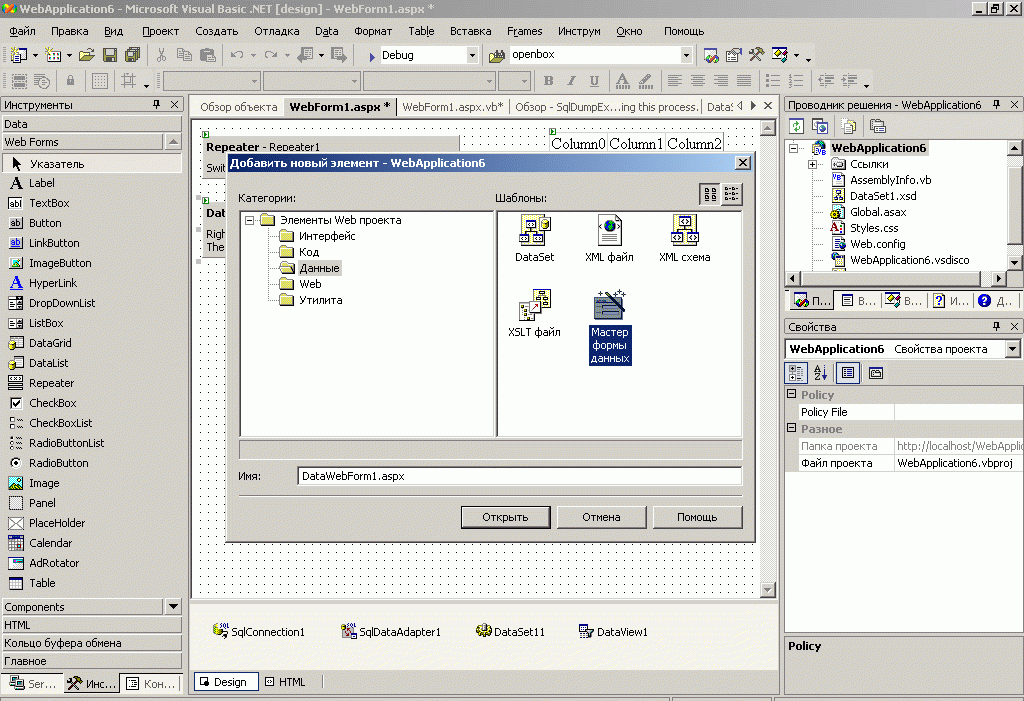Image resolution: width=1024 pixels, height=701 pixels.
Task: Select the Мастер формы данных template
Action: pyautogui.click(x=610, y=327)
